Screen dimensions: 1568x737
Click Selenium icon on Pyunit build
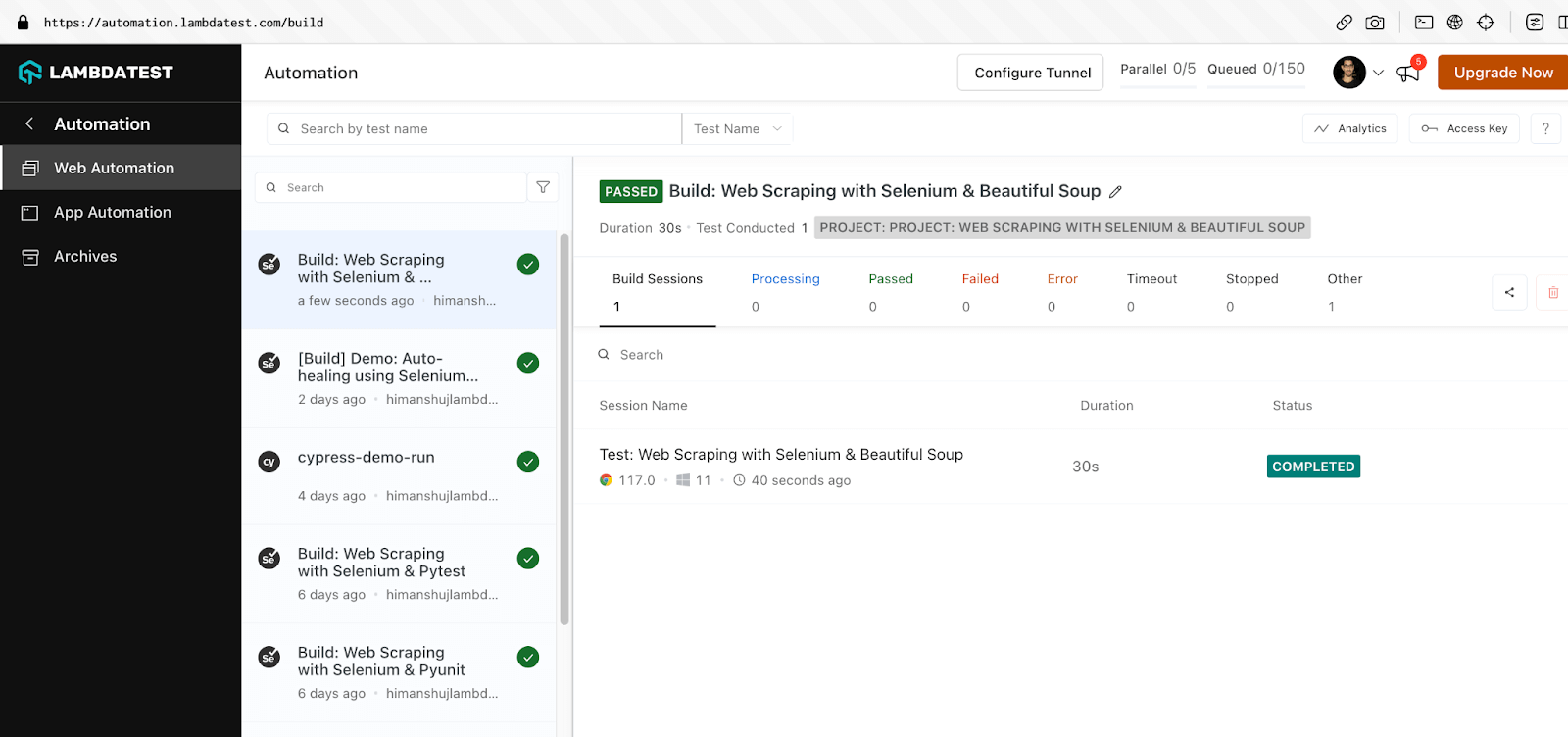coord(269,657)
